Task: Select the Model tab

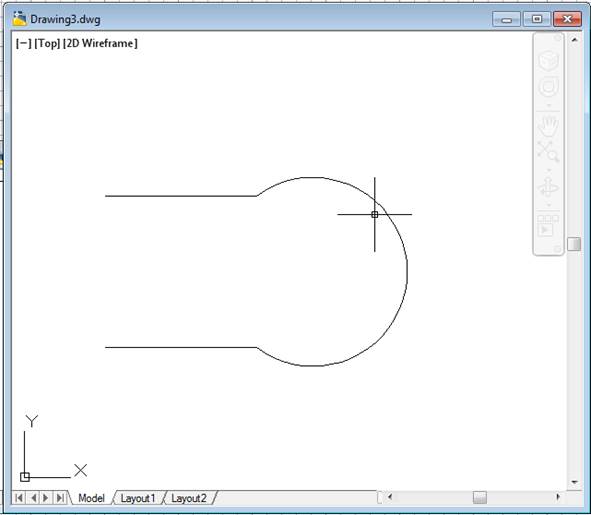Action: tap(91, 498)
